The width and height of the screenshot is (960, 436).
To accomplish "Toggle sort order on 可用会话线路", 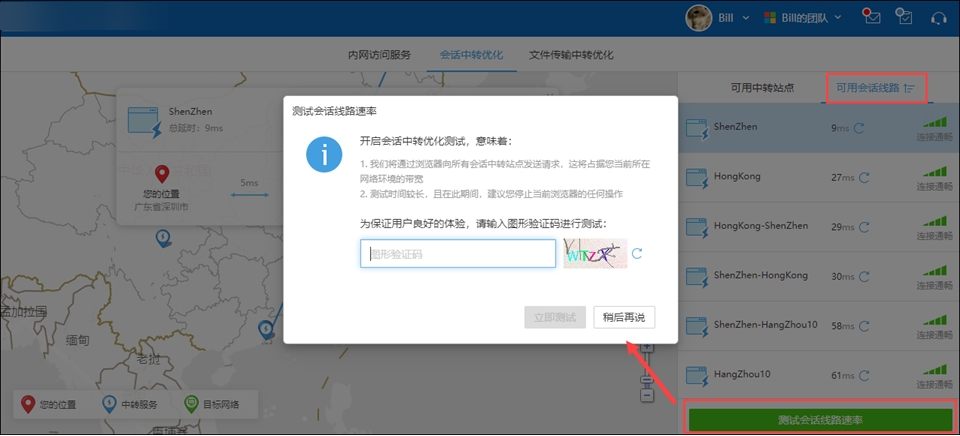I will pos(909,88).
